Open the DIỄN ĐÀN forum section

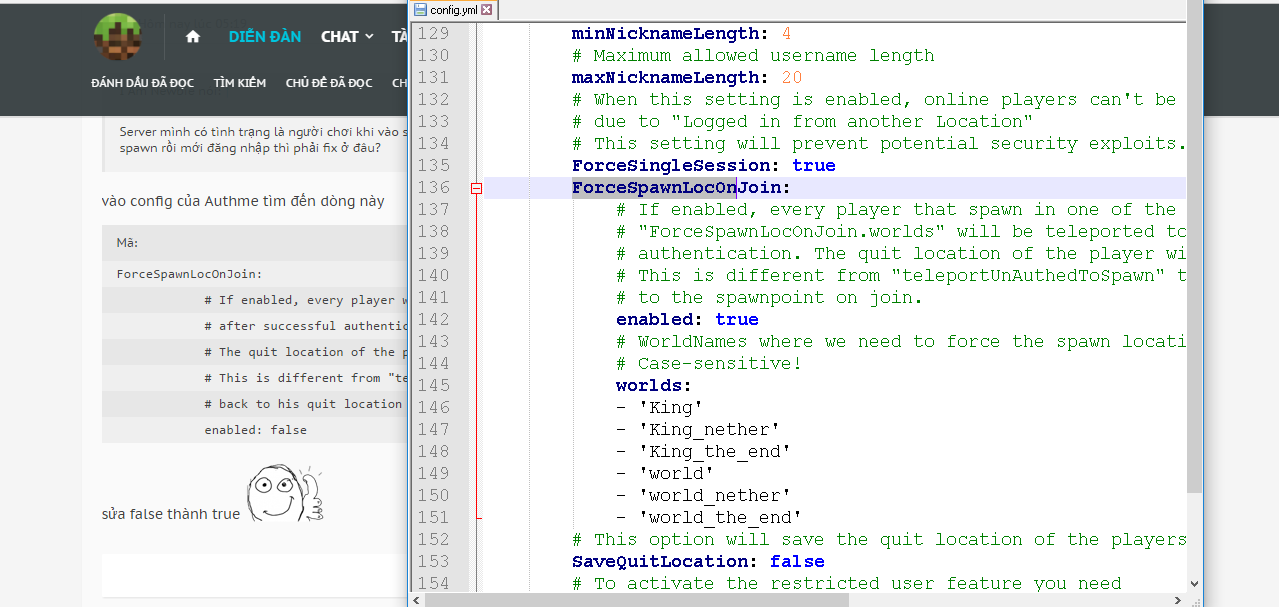pyautogui.click(x=264, y=37)
